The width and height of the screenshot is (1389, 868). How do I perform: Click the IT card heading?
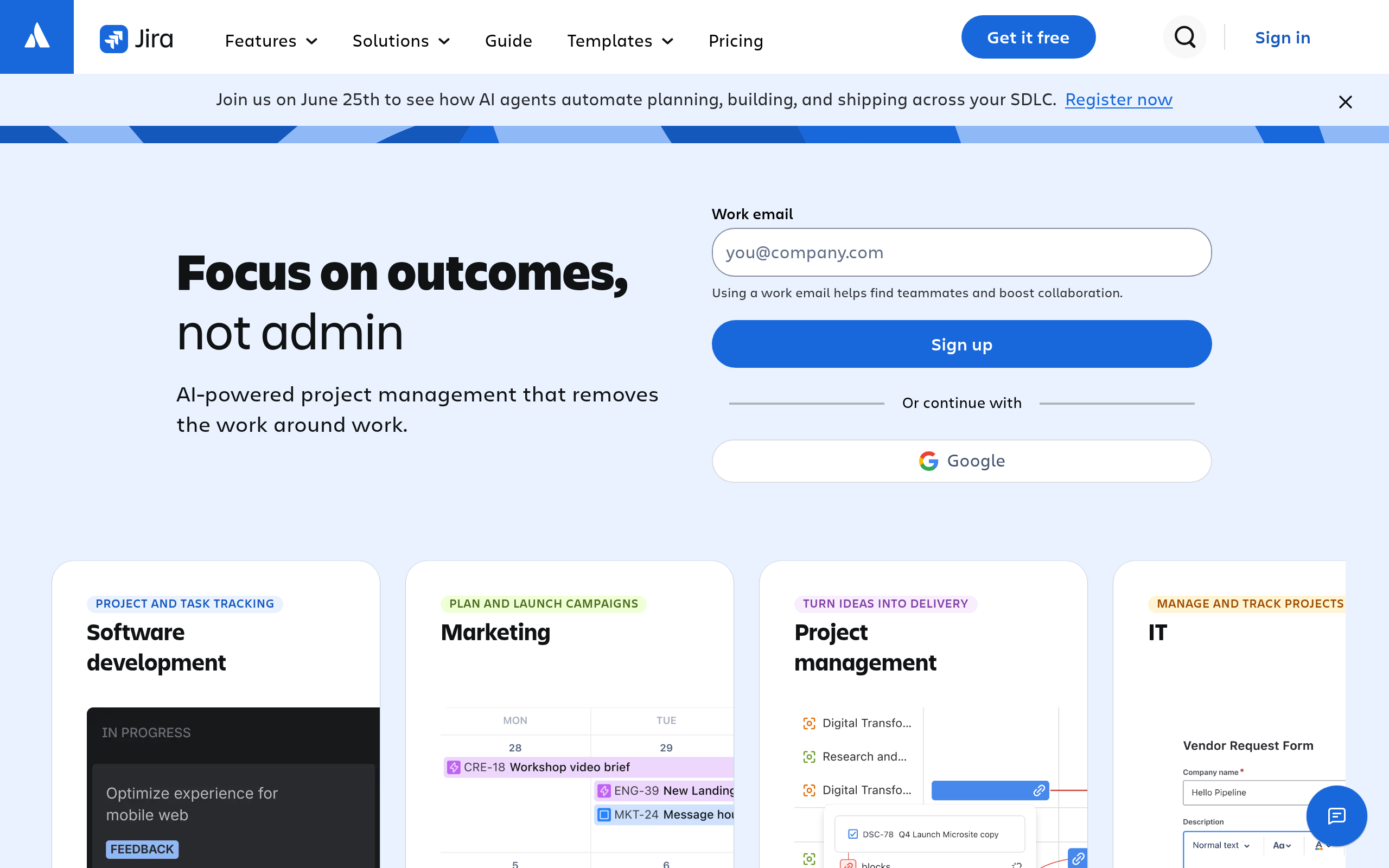click(1158, 632)
